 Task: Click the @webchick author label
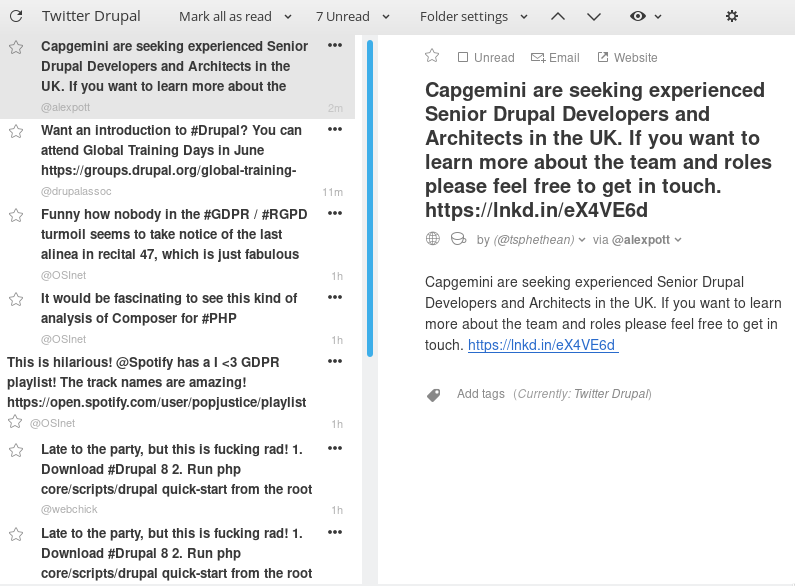(x=69, y=509)
